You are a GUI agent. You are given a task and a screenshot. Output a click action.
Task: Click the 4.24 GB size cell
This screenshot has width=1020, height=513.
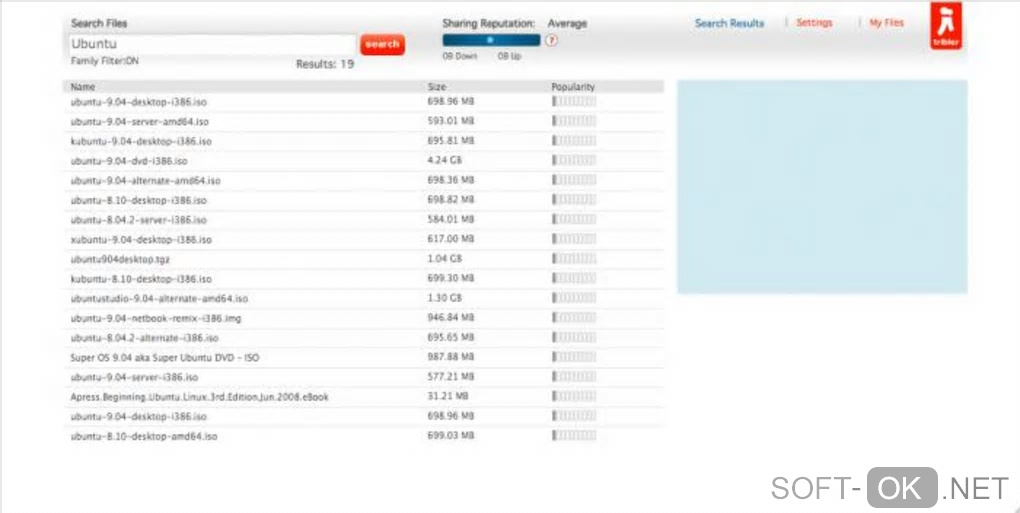click(x=444, y=160)
